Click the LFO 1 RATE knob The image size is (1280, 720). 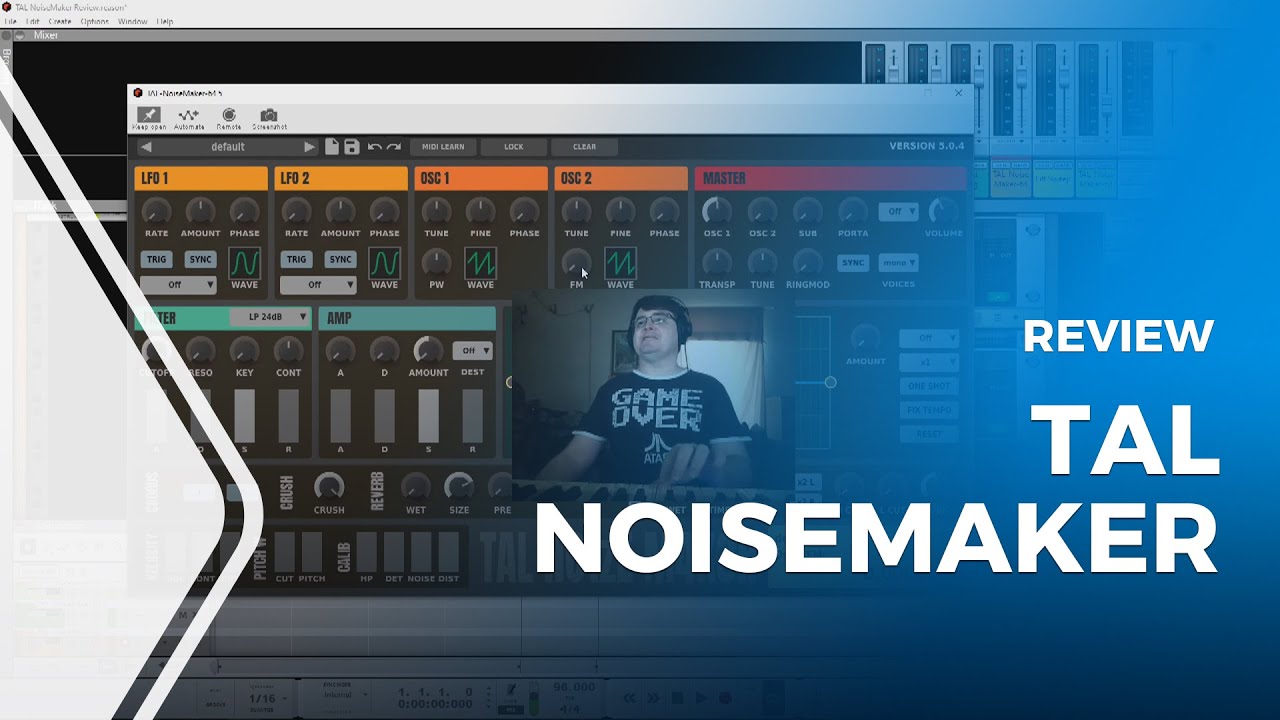pos(156,211)
